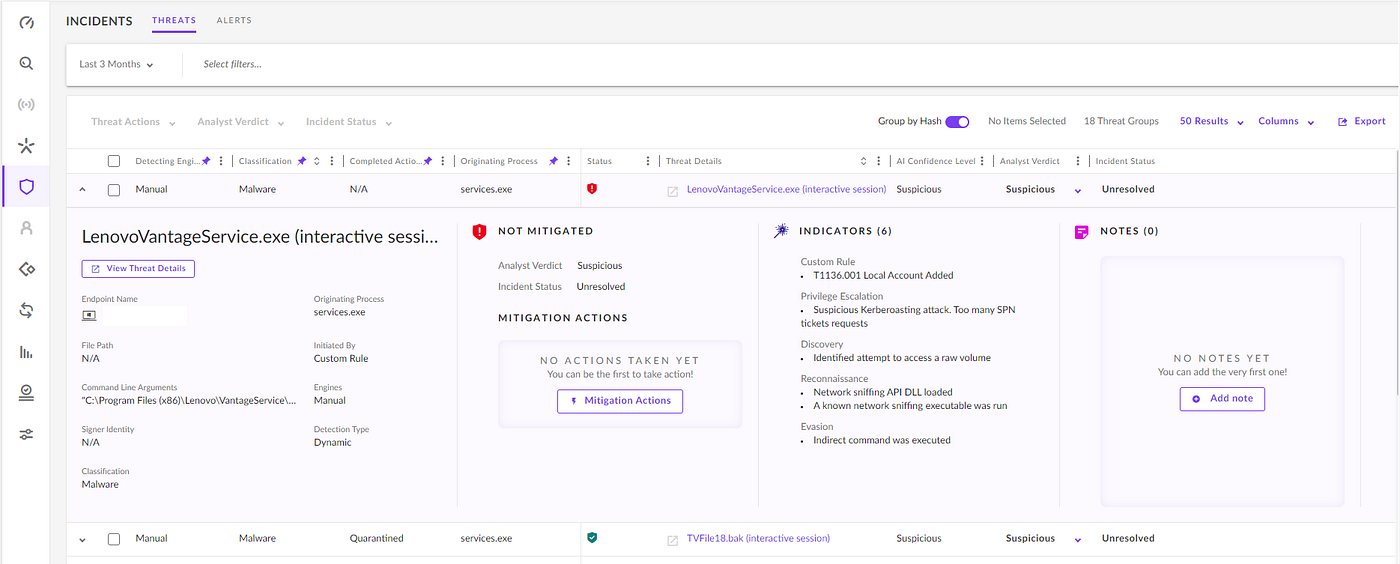This screenshot has width=1400, height=564.
Task: Check the select-all header checkbox
Action: pyautogui.click(x=114, y=161)
